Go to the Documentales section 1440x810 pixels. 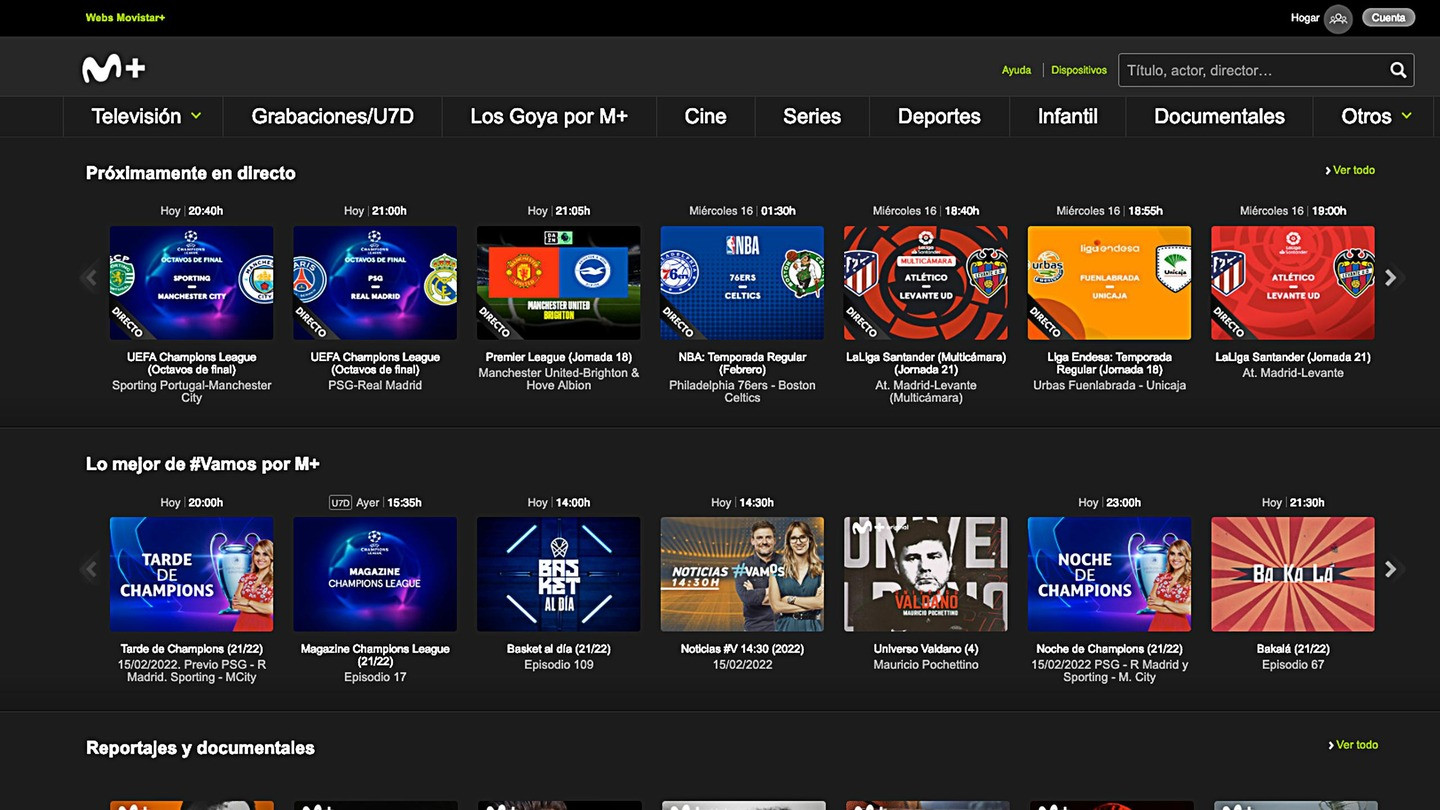(1219, 116)
